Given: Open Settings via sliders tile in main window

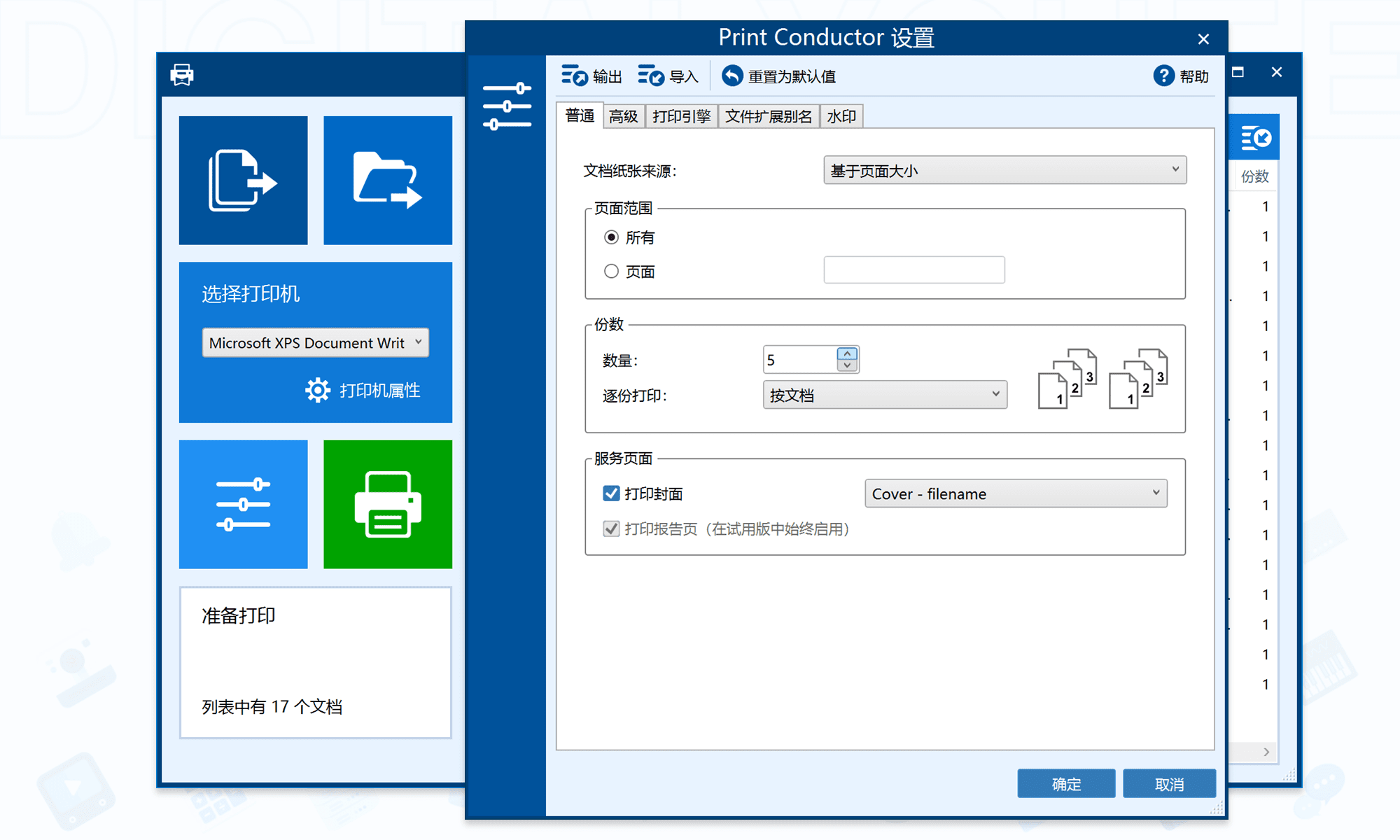Looking at the screenshot, I should [243, 504].
